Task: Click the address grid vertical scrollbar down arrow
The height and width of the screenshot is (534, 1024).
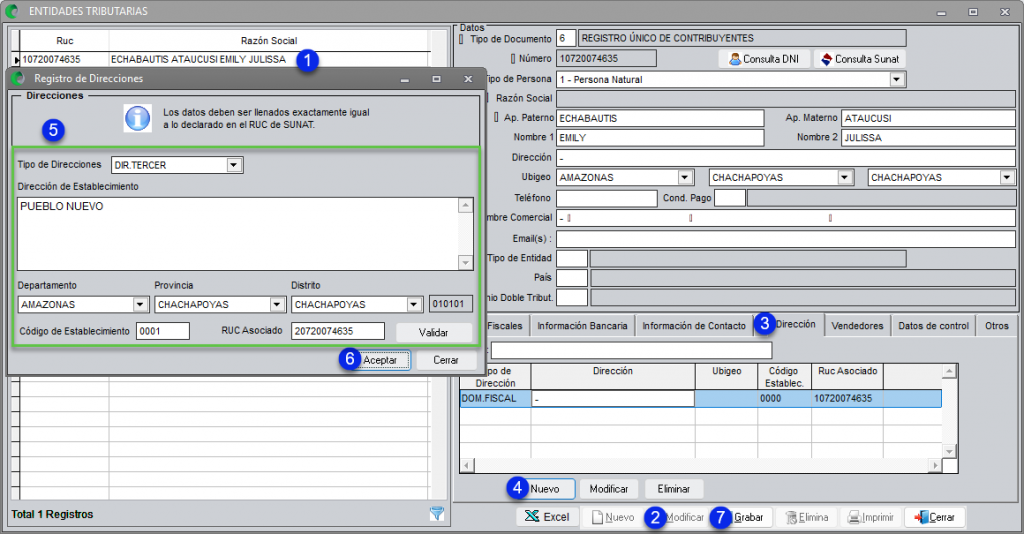Action: click(x=950, y=451)
